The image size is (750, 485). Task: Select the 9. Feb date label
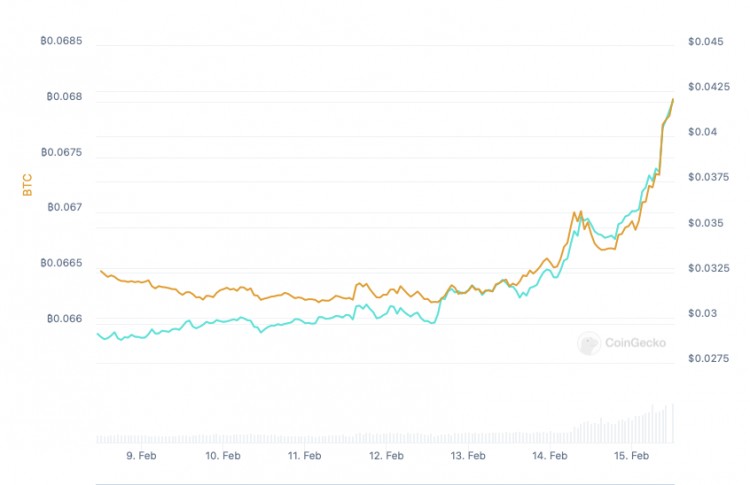143,456
